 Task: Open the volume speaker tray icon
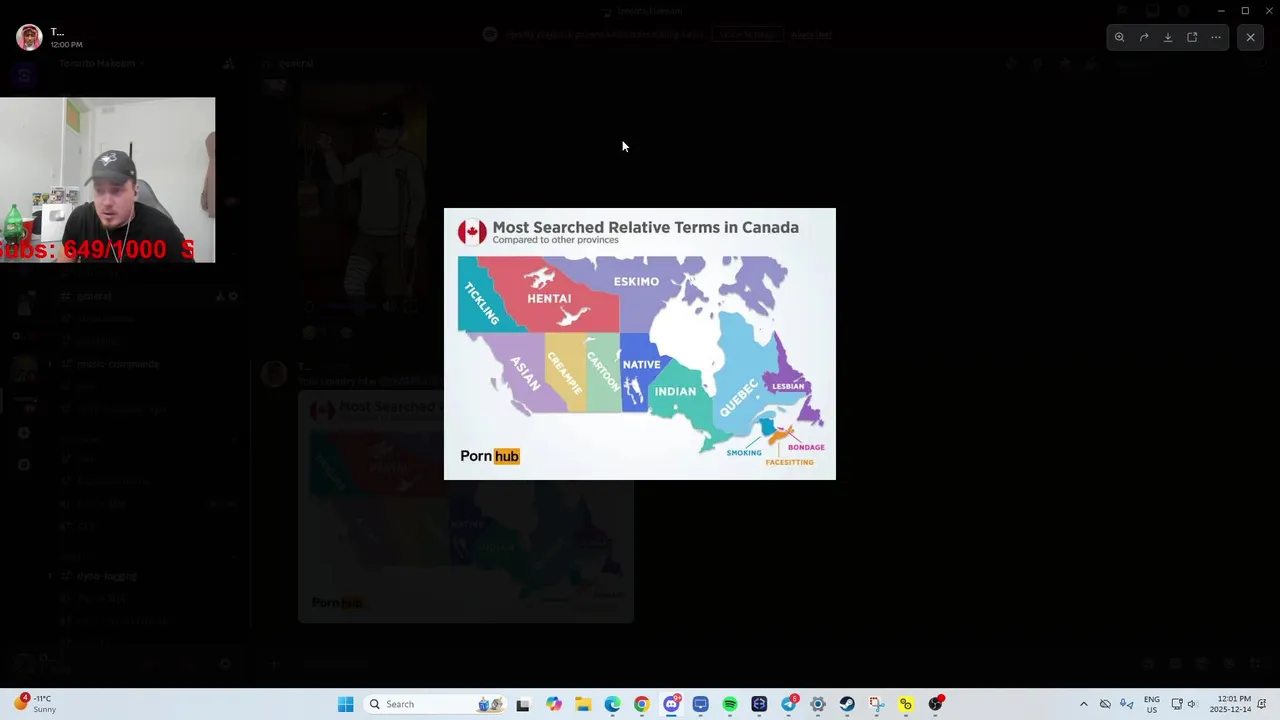pos(1192,704)
